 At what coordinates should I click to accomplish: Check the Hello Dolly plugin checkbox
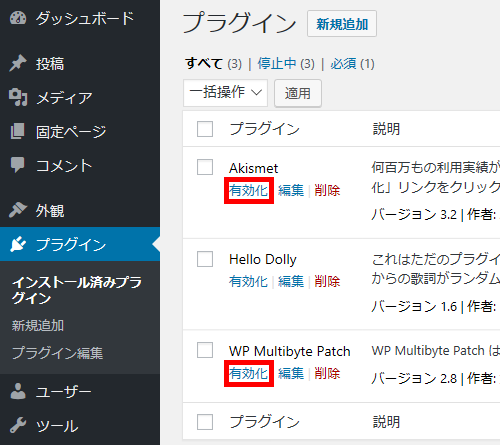pos(205,259)
